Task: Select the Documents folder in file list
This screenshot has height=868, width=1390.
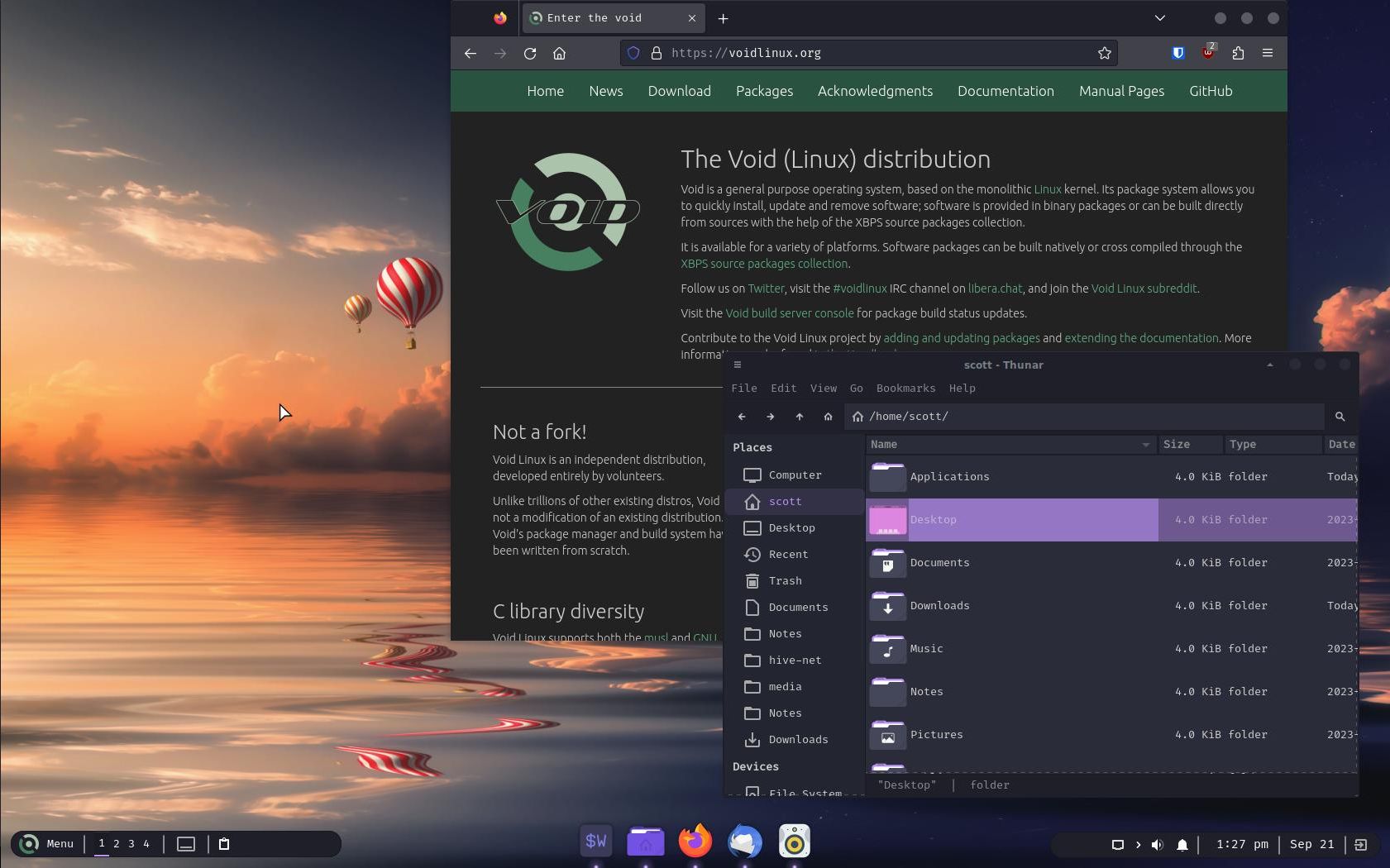Action: [x=1111, y=563]
